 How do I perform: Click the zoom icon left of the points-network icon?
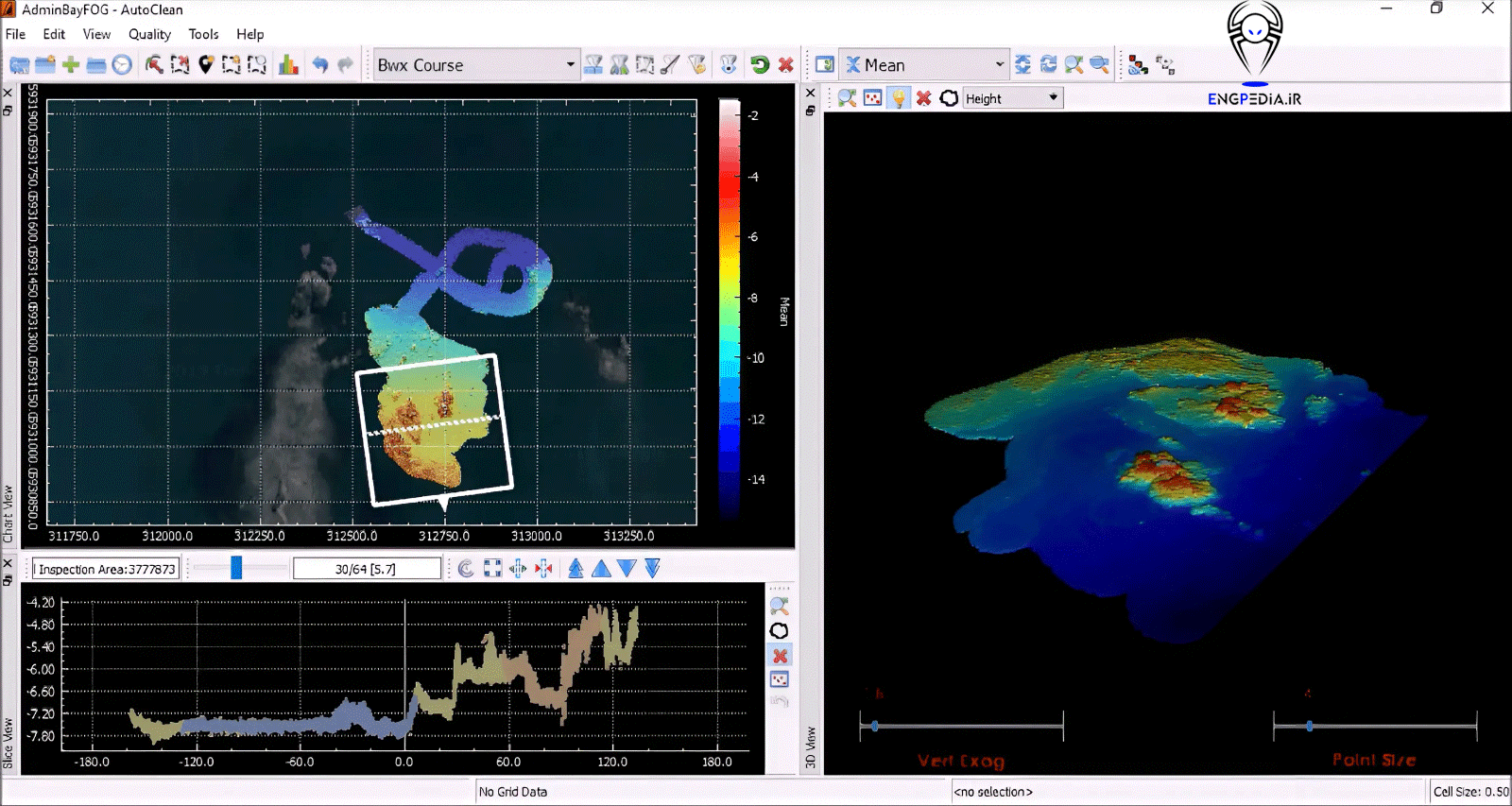point(1099,65)
